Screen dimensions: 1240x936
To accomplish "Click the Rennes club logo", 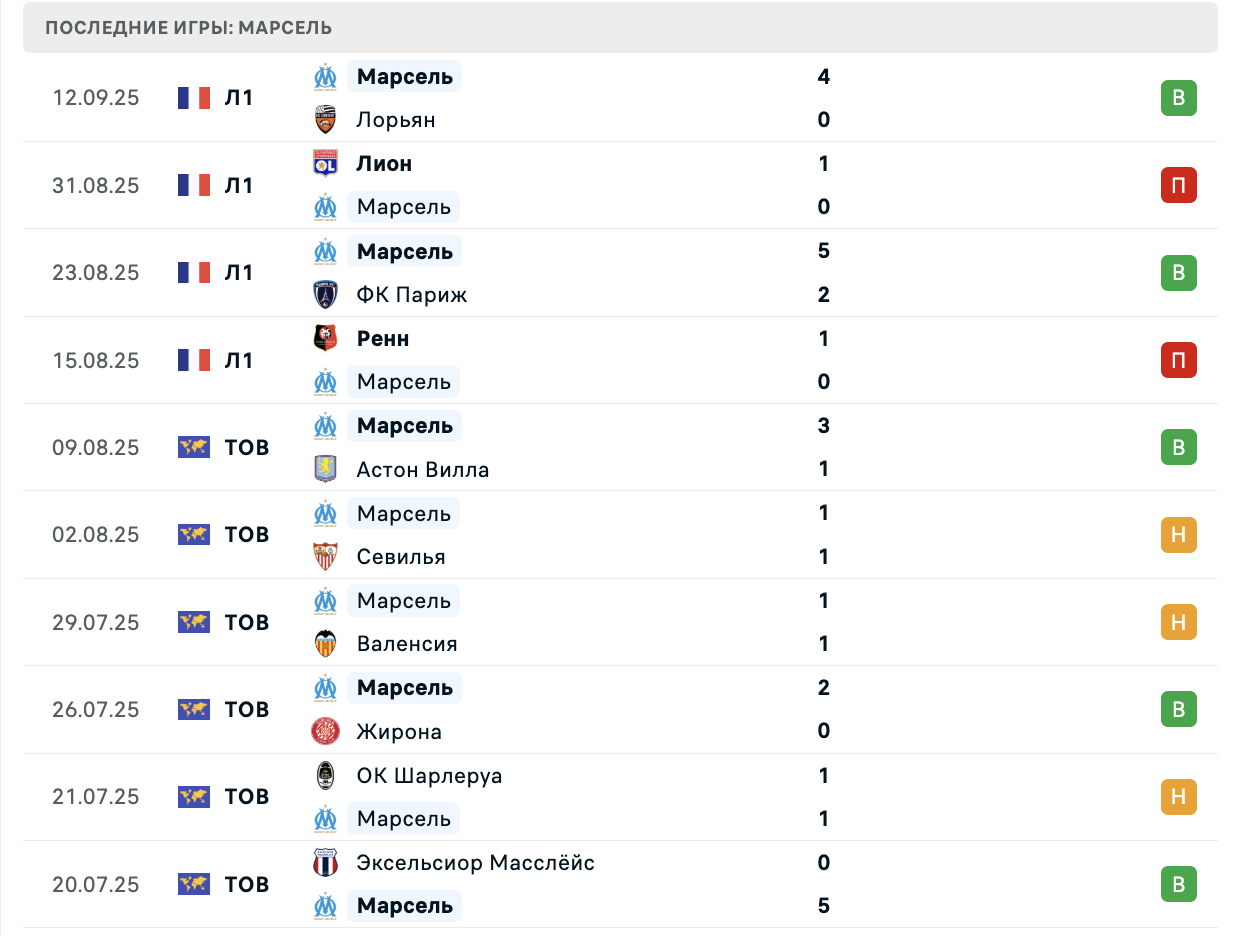I will coord(325,338).
